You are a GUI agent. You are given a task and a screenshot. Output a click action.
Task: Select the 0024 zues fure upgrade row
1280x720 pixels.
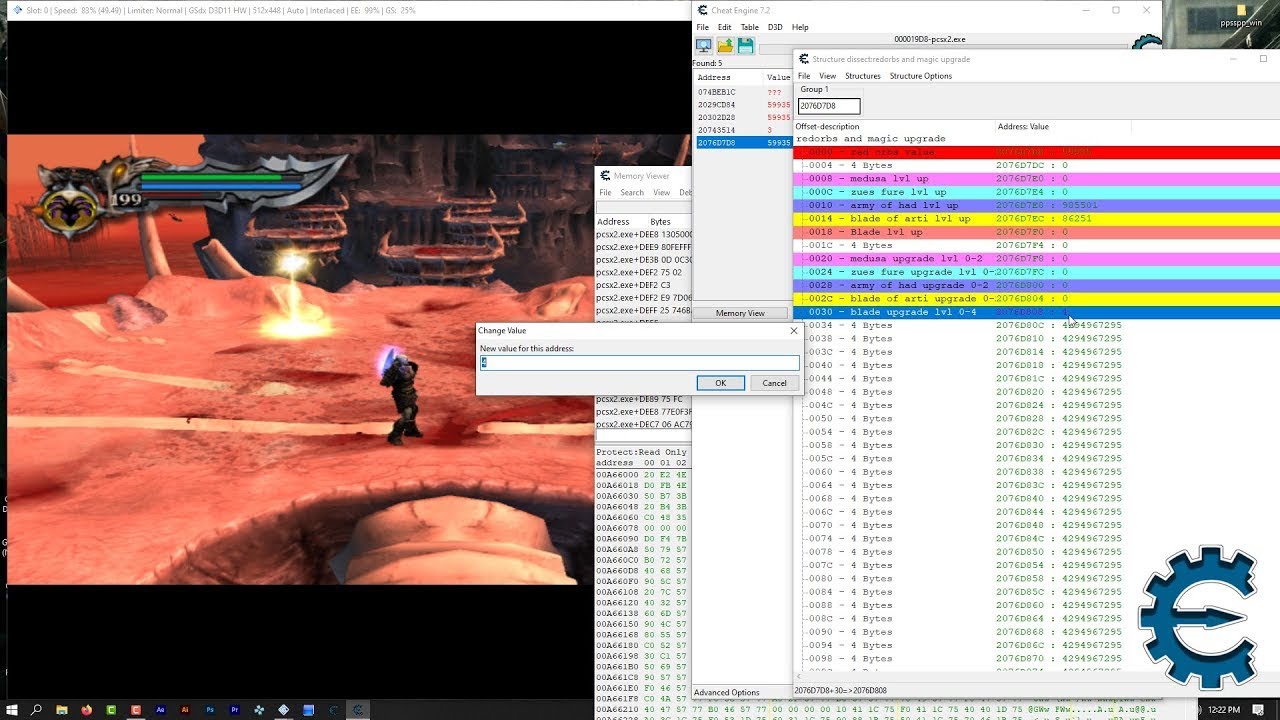click(1037, 272)
